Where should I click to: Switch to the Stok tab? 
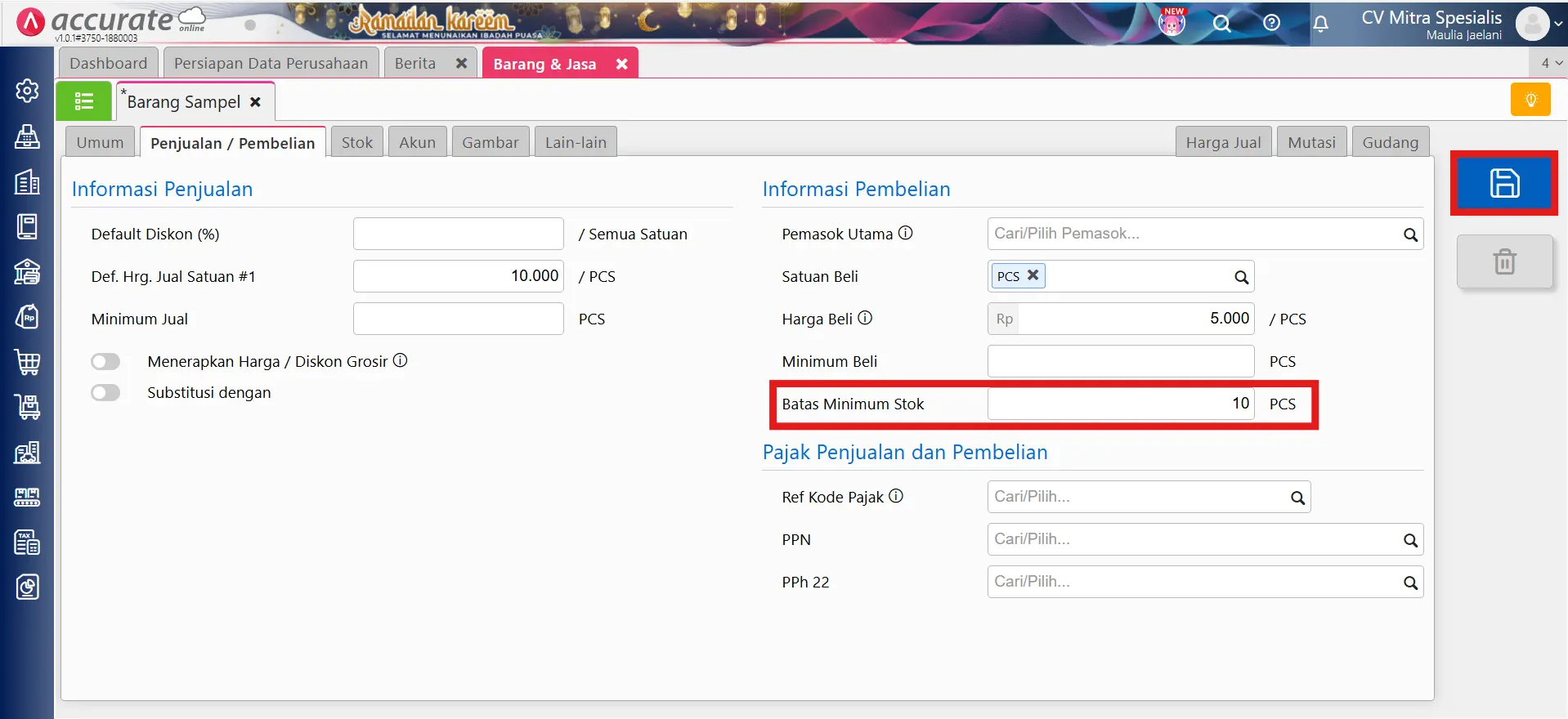[x=357, y=142]
